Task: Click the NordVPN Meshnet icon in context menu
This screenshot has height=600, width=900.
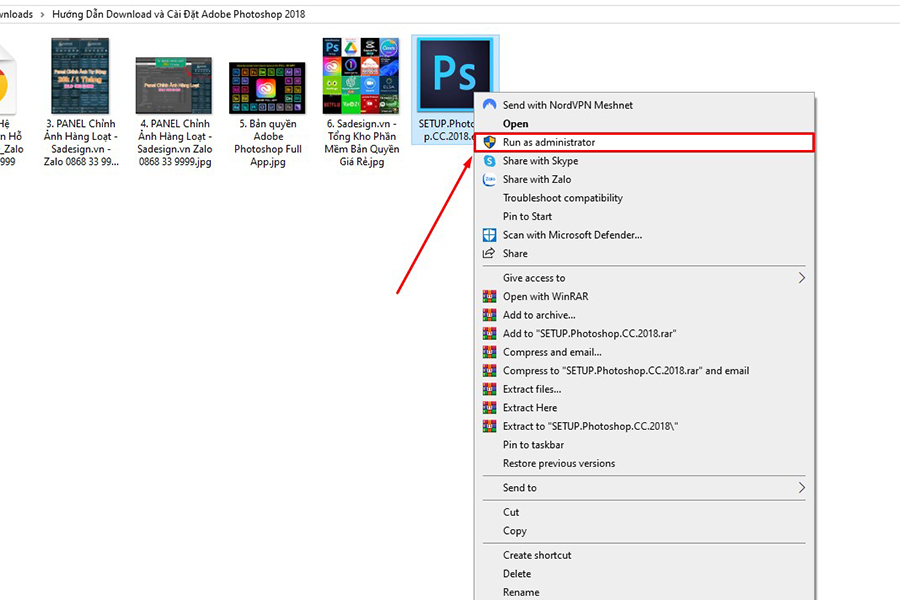Action: click(x=489, y=105)
